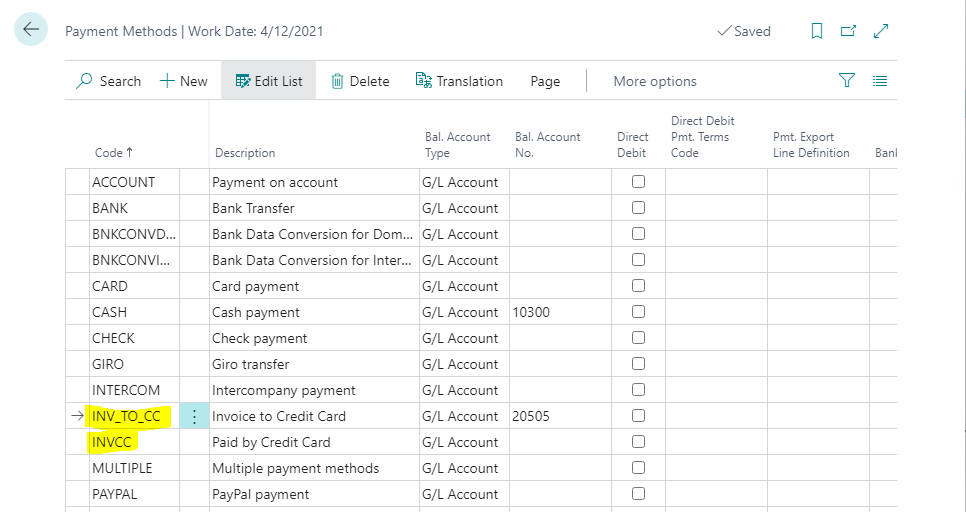This screenshot has height=512, width=966.
Task: Toggle the list view layout icon
Action: point(880,81)
